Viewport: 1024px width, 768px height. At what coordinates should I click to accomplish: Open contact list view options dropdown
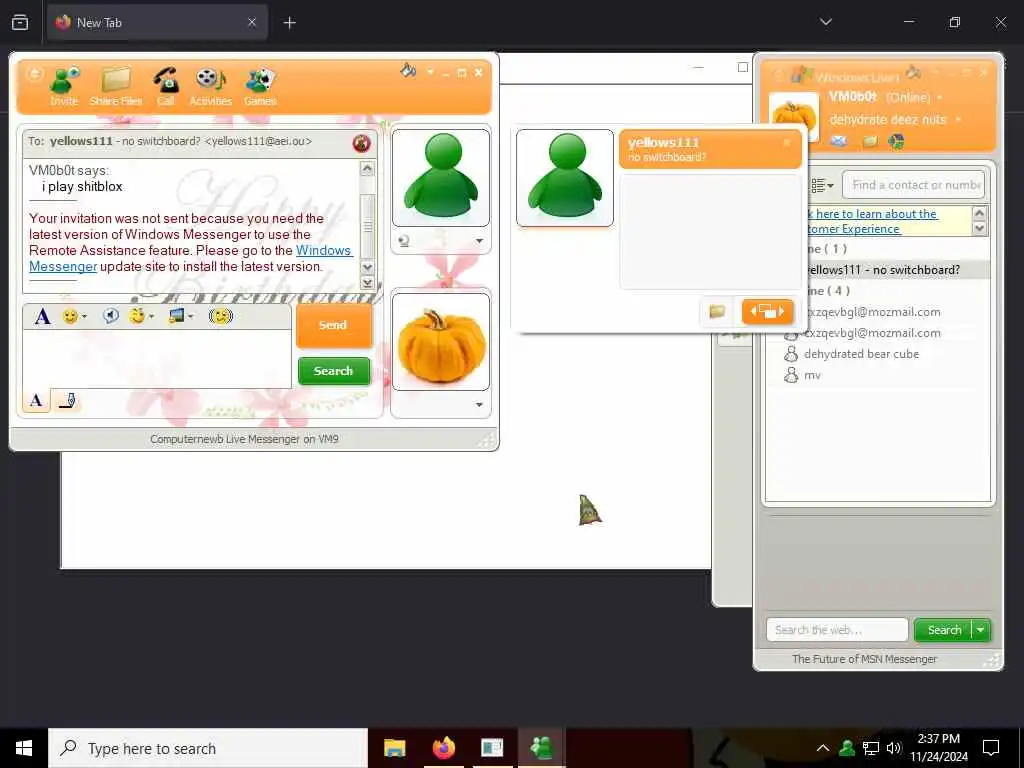[x=822, y=185]
